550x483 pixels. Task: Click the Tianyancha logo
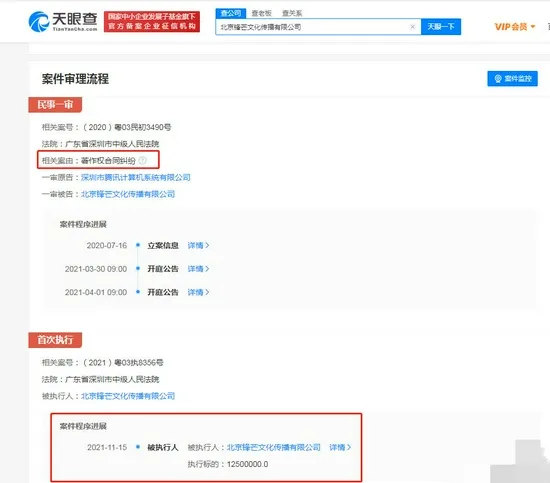(x=63, y=22)
